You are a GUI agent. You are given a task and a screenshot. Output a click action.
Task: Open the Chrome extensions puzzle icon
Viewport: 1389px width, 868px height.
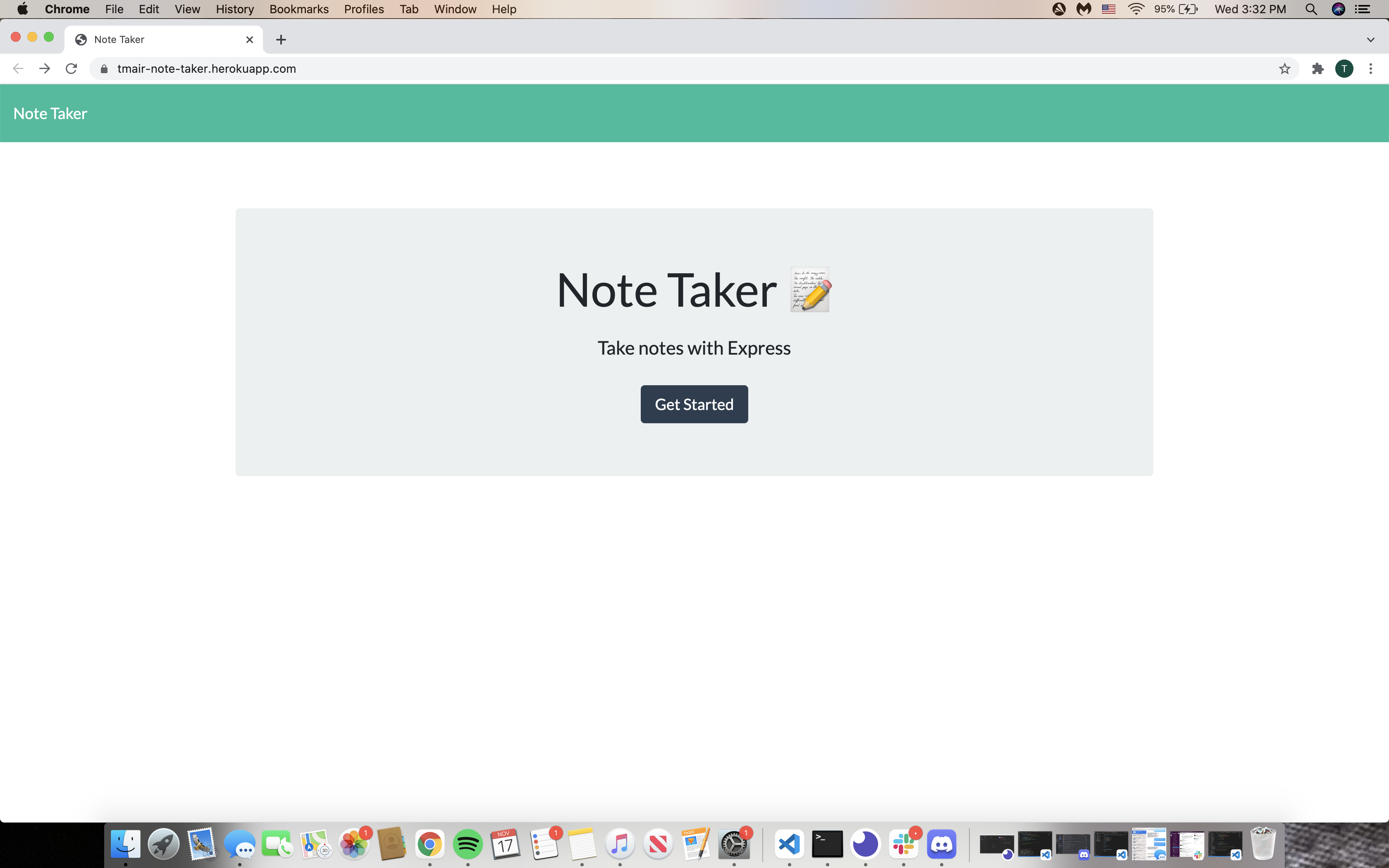coord(1318,68)
